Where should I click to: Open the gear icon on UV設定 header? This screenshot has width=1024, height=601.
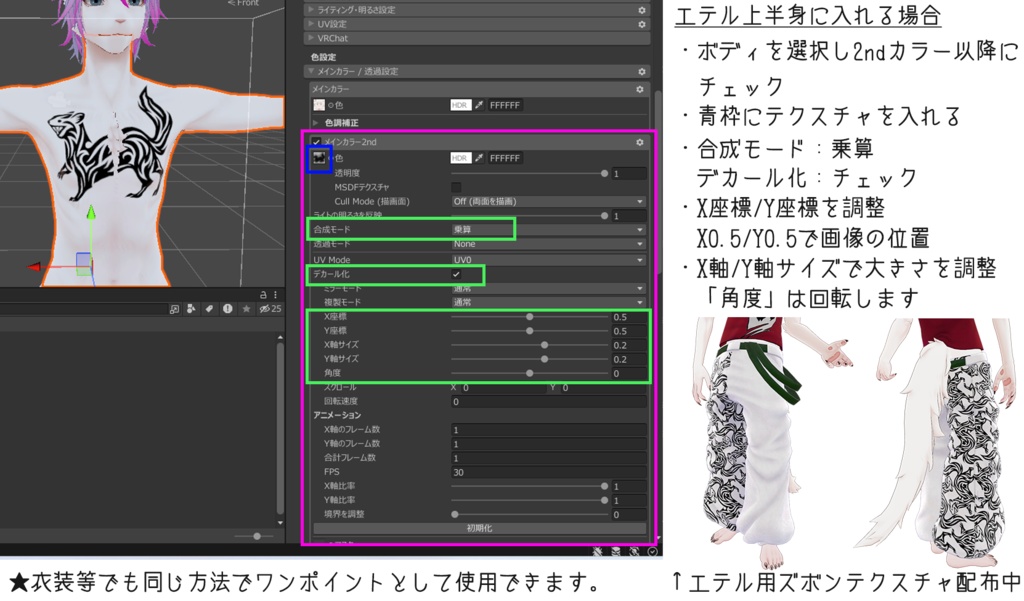click(641, 25)
